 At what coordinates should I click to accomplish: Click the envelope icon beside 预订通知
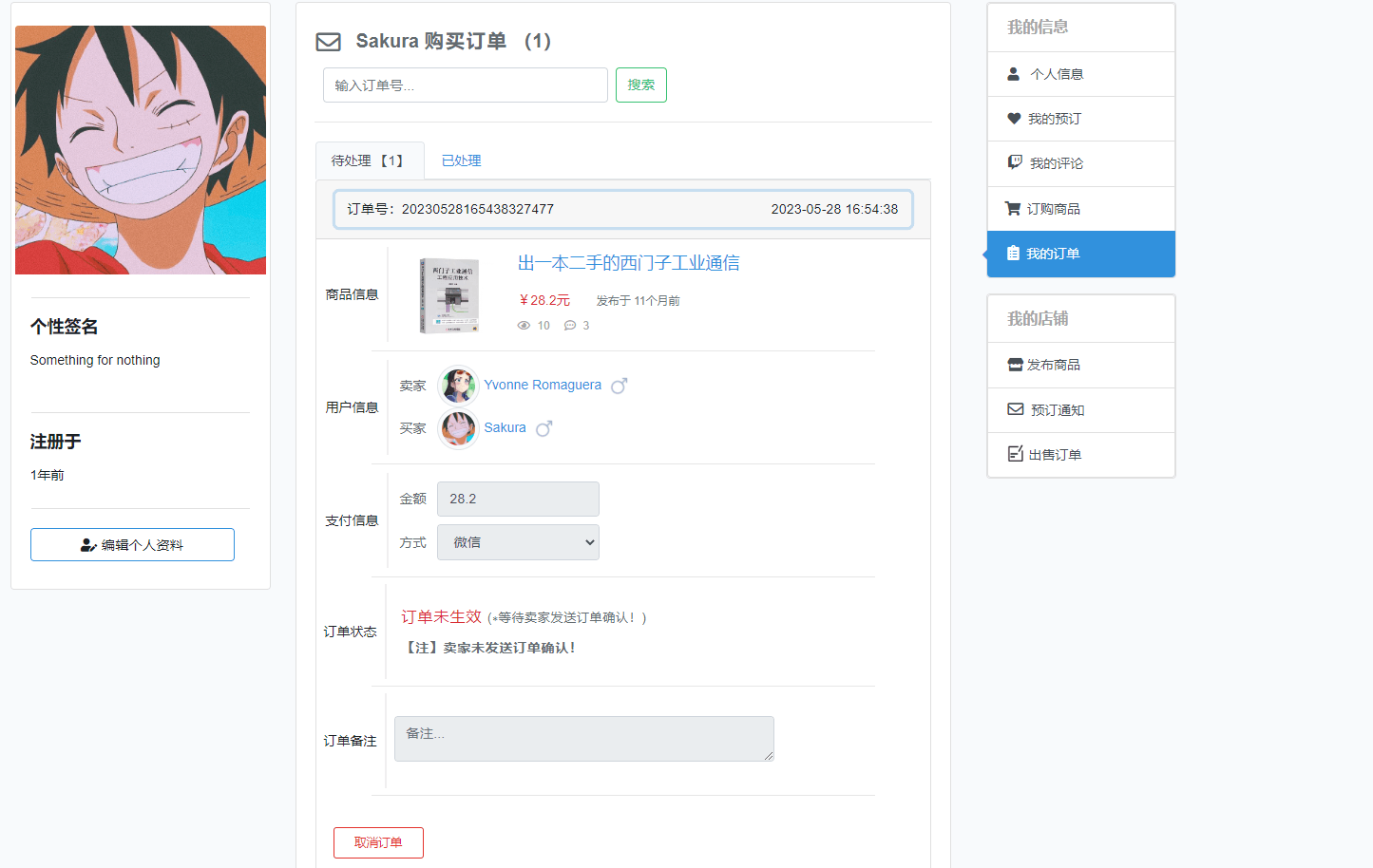tap(1016, 409)
